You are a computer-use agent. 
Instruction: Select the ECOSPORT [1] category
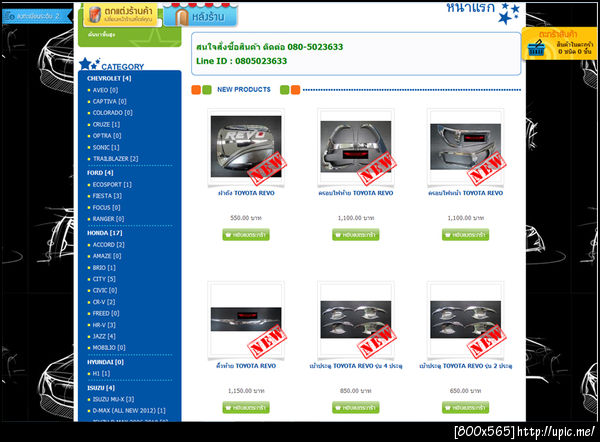pyautogui.click(x=112, y=184)
